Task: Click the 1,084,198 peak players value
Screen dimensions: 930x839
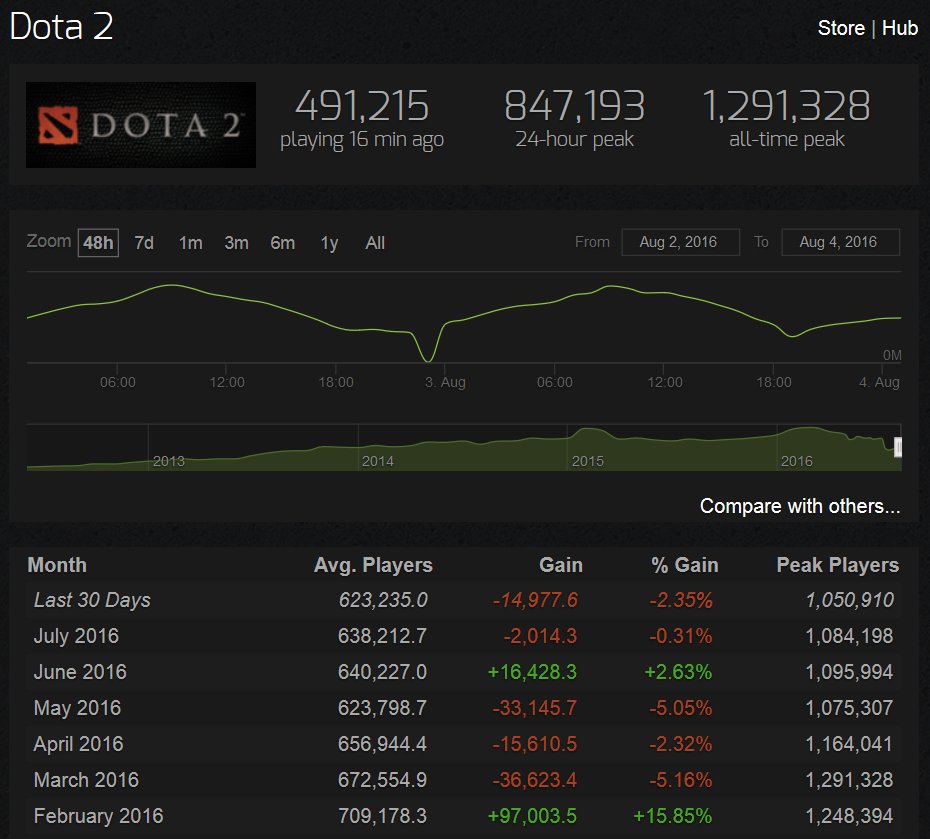Action: pyautogui.click(x=849, y=636)
